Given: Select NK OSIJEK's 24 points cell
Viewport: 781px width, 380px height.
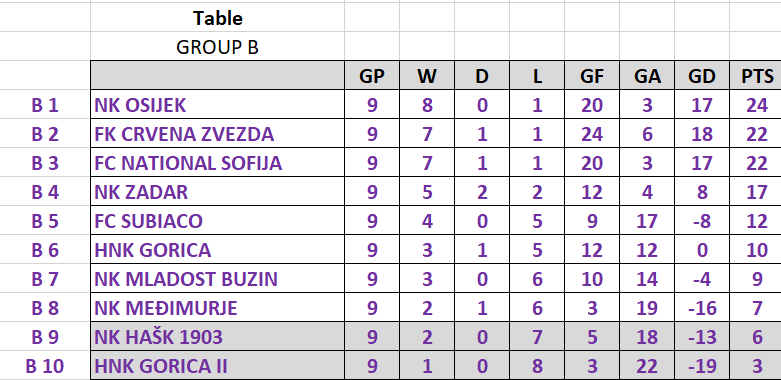Looking at the screenshot, I should pos(756,105).
